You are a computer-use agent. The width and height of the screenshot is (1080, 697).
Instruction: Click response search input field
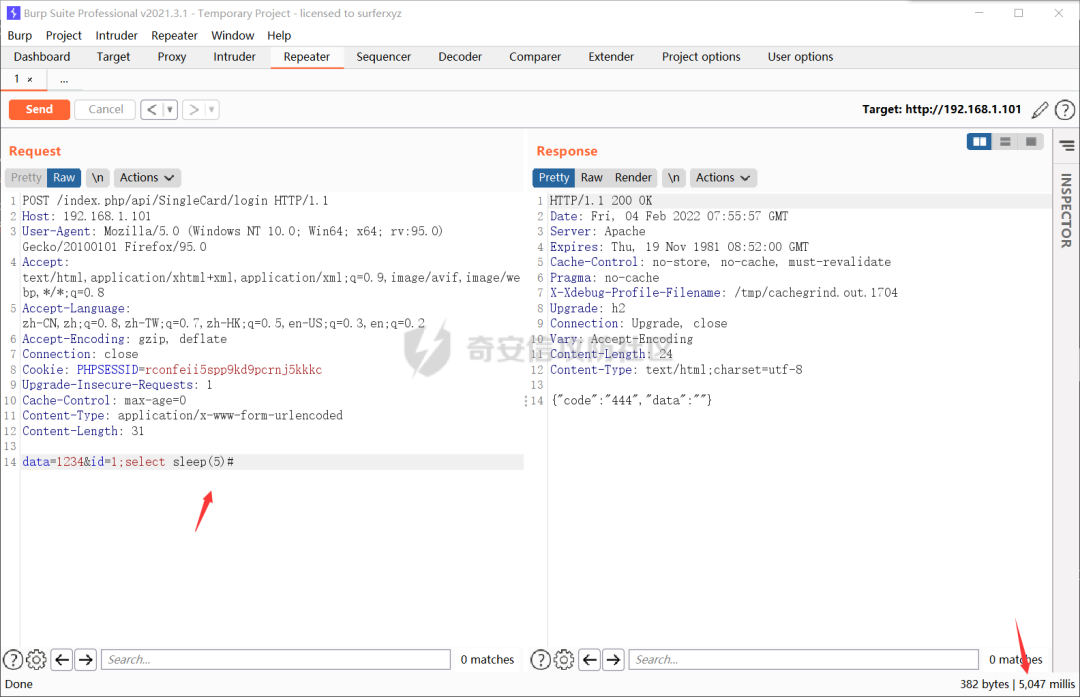click(x=804, y=660)
